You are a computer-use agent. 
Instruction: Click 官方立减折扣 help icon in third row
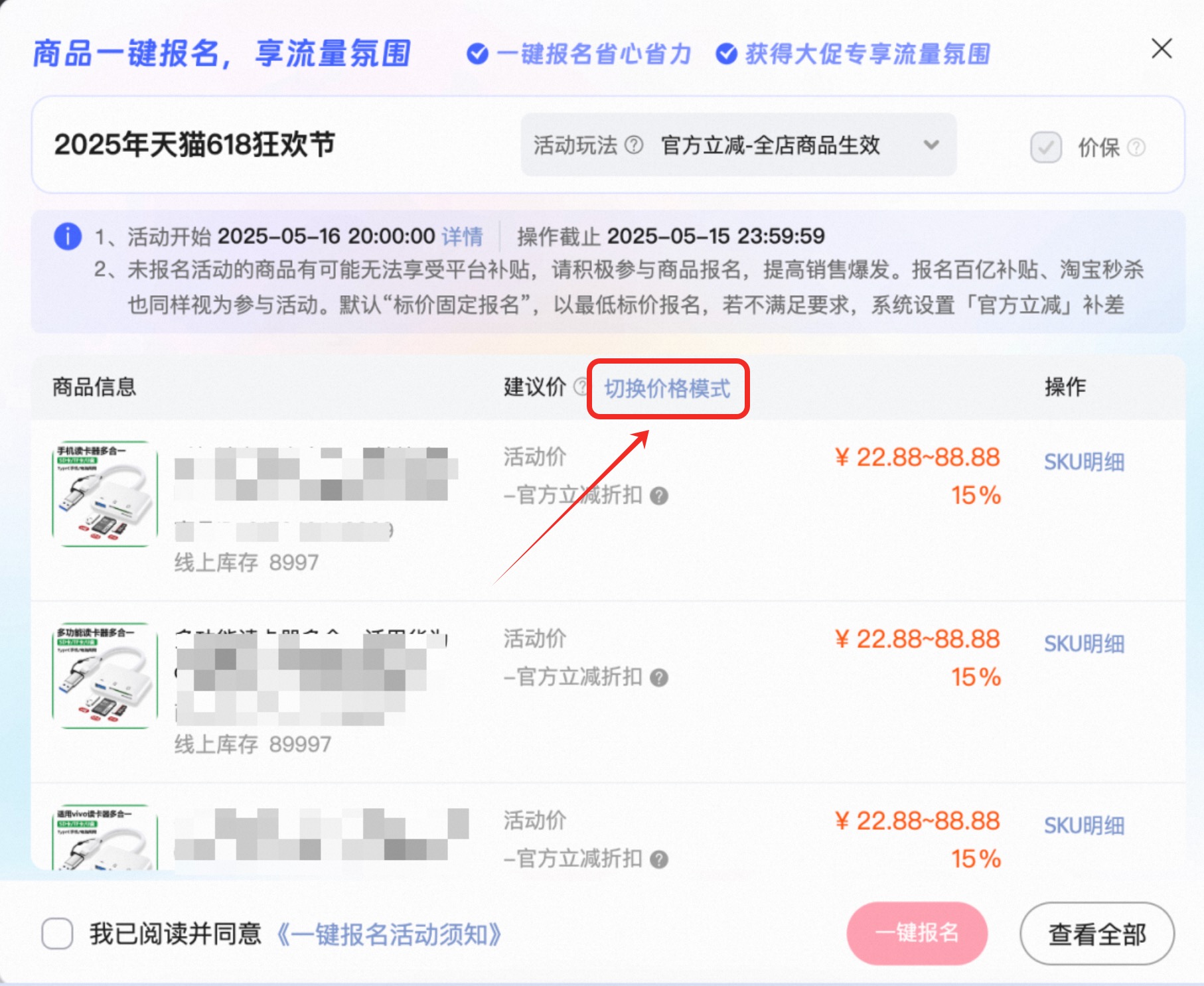(x=658, y=860)
